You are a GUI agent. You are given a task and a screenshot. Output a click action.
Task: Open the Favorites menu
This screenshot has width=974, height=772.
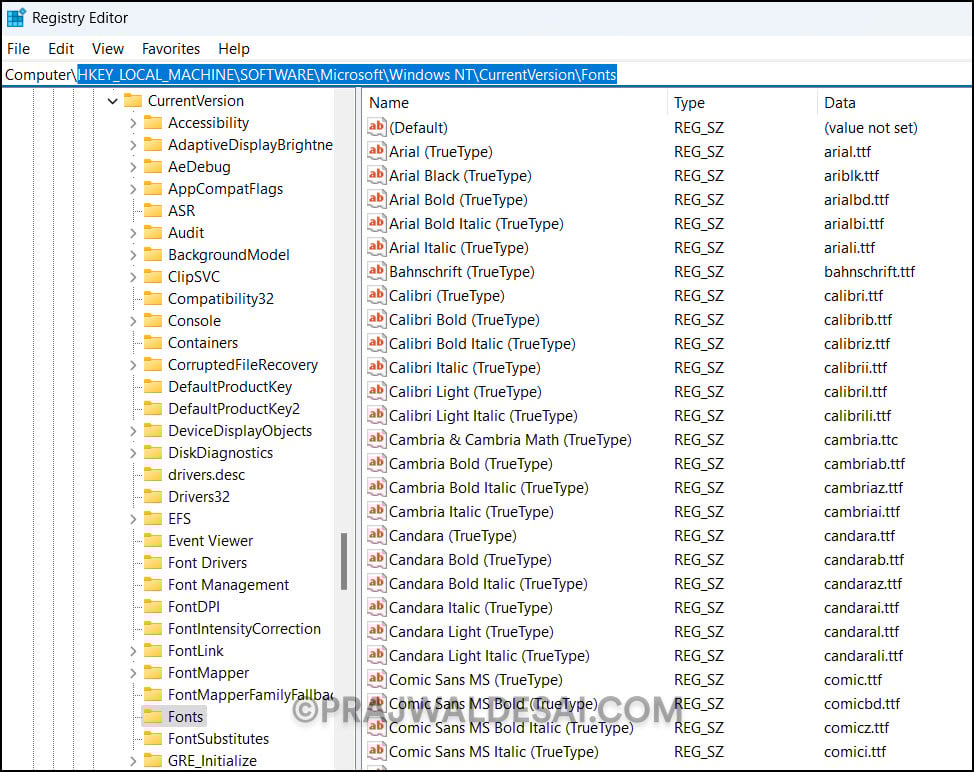click(171, 48)
